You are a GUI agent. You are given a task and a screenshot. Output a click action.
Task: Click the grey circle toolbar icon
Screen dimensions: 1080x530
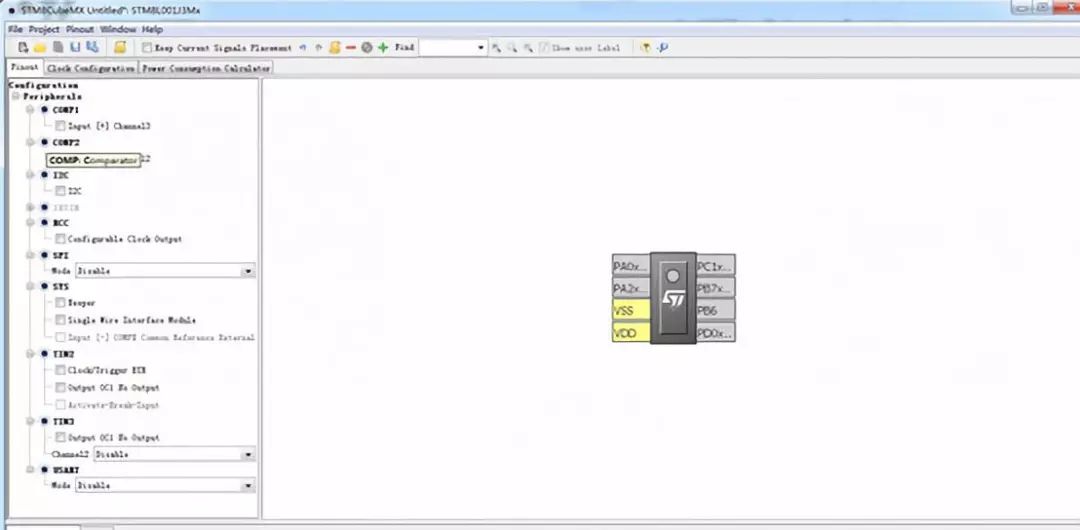(366, 48)
